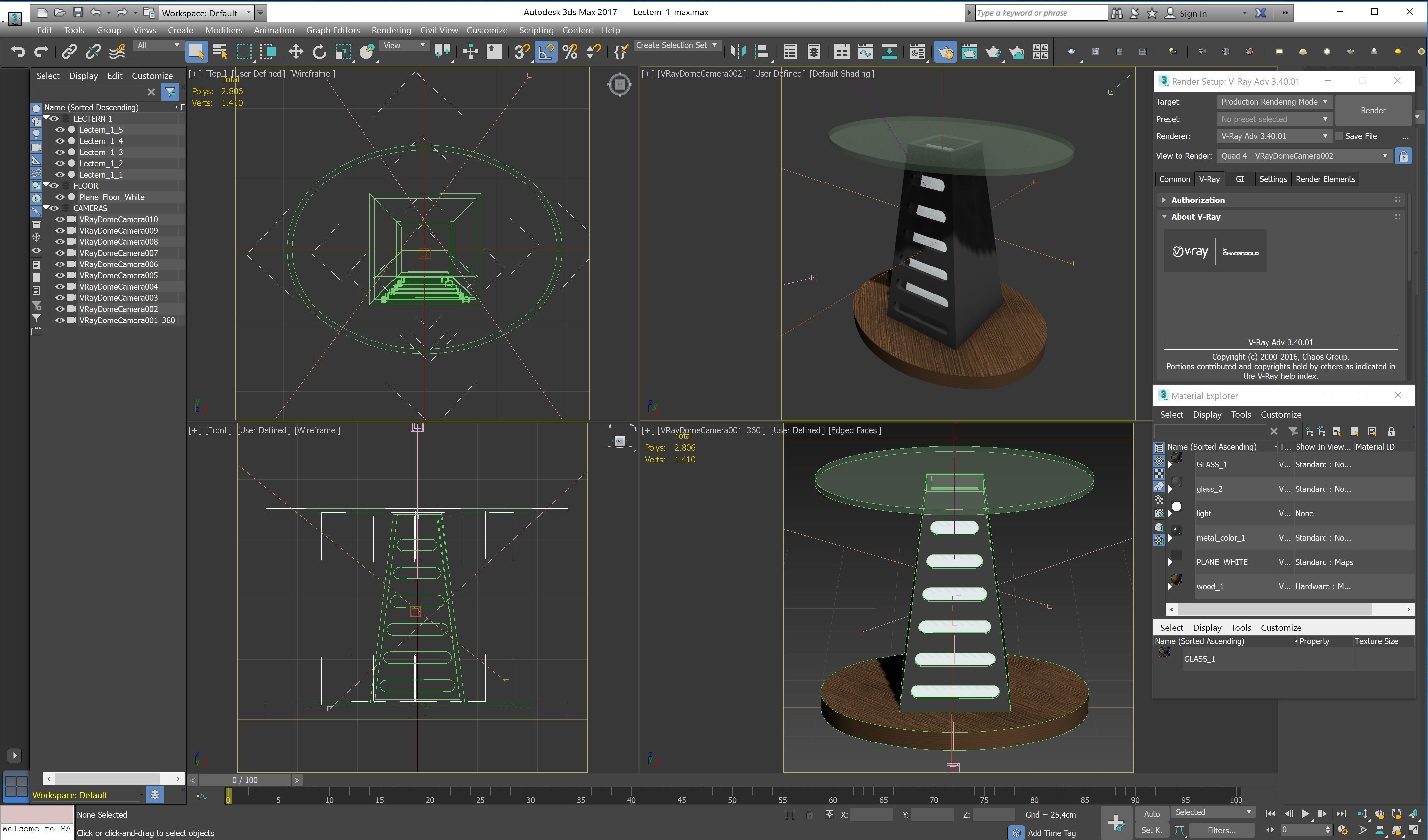Clear the Scene Explorer search with X
This screenshot has width=1428, height=840.
pos(151,92)
